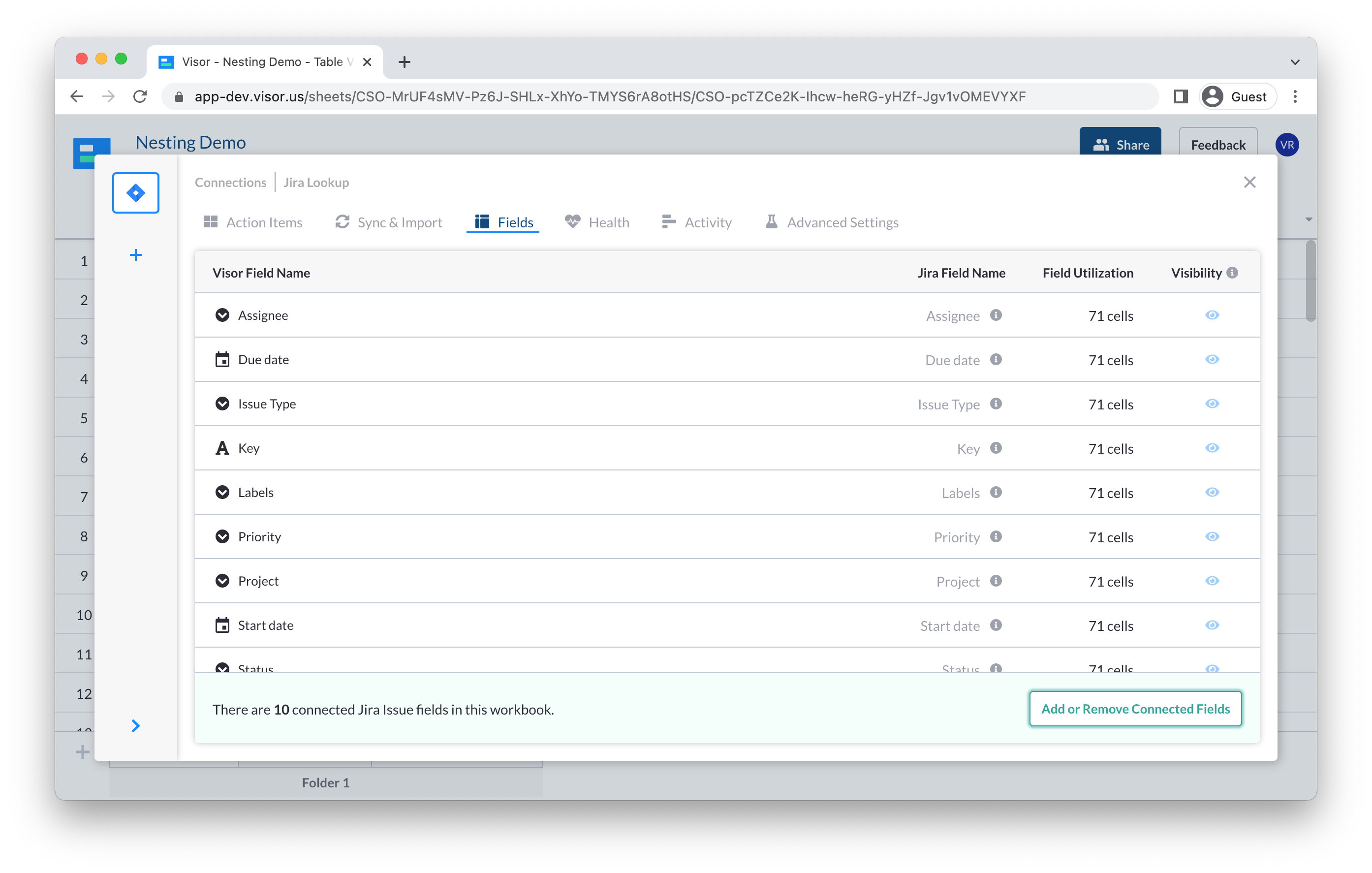Go to the Activity tab

point(696,222)
